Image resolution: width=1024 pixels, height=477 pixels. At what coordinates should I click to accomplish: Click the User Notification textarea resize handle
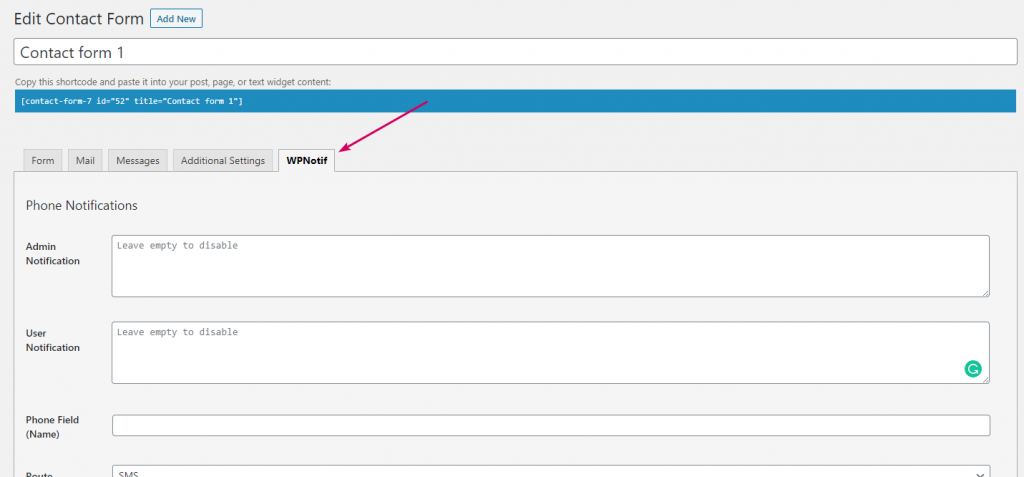click(985, 379)
